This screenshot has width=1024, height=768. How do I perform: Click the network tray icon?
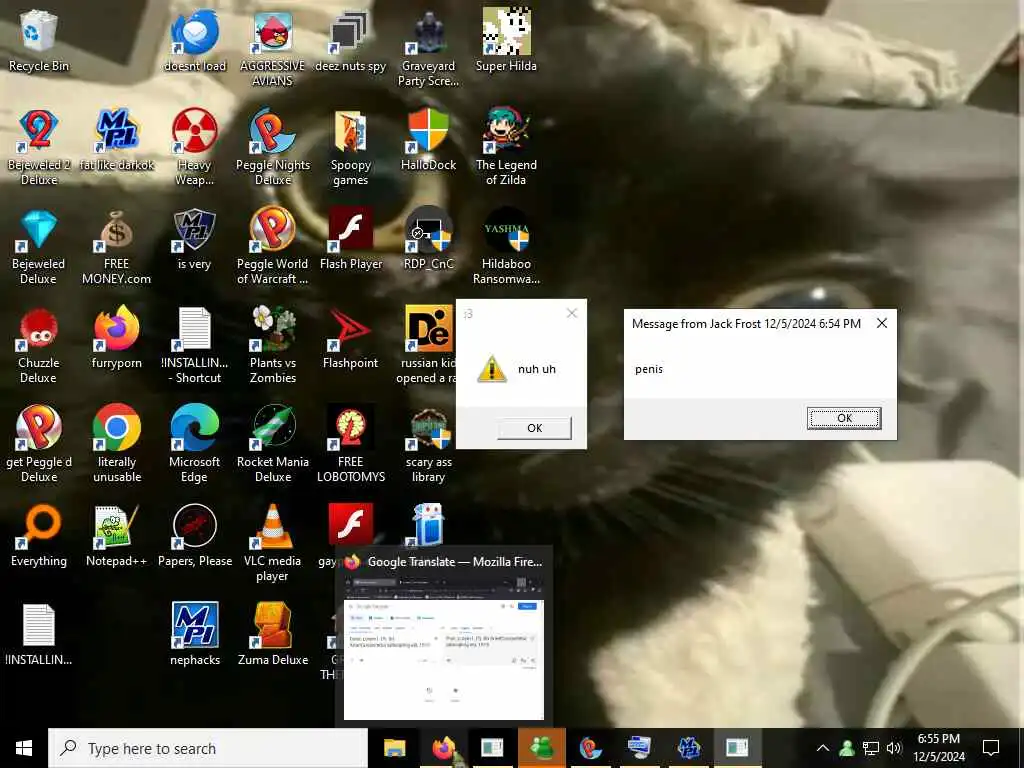point(871,748)
